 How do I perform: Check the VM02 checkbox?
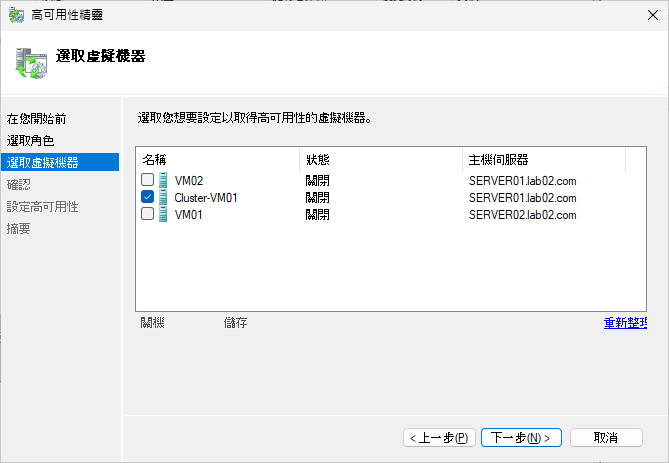[x=148, y=180]
